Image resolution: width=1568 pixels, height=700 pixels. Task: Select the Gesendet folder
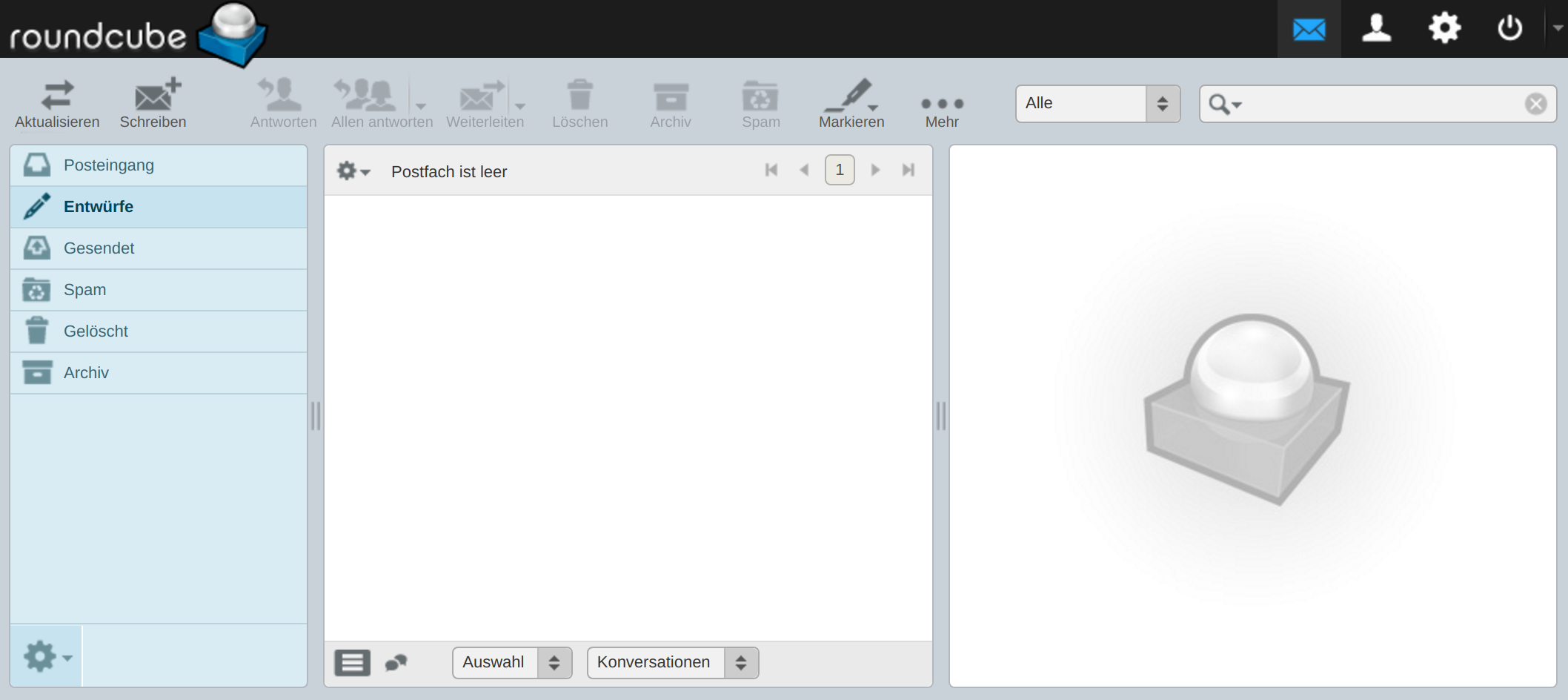99,248
